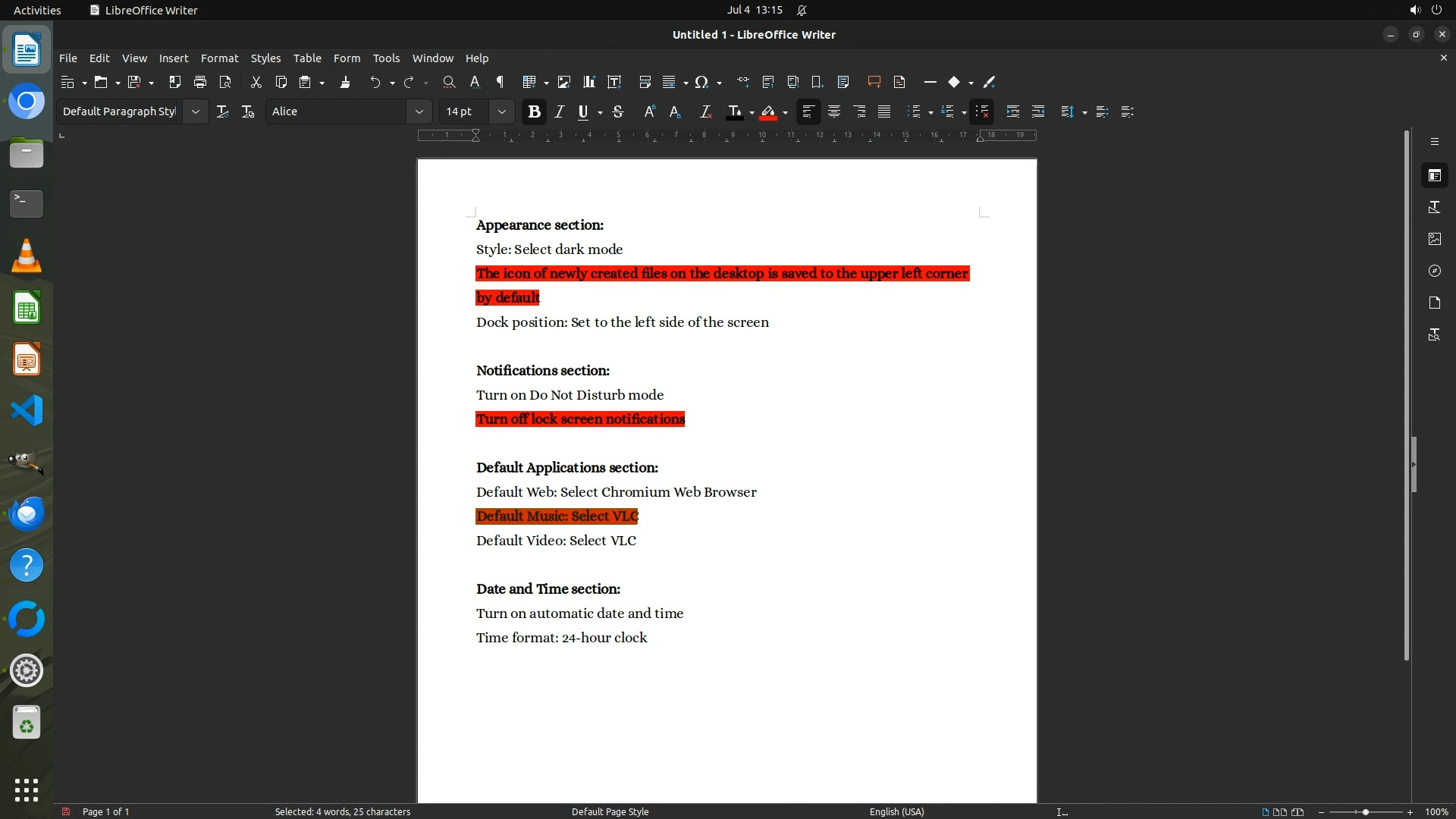Toggle Formatting Marks pilcrow button
1456x819 pixels.
pyautogui.click(x=500, y=82)
